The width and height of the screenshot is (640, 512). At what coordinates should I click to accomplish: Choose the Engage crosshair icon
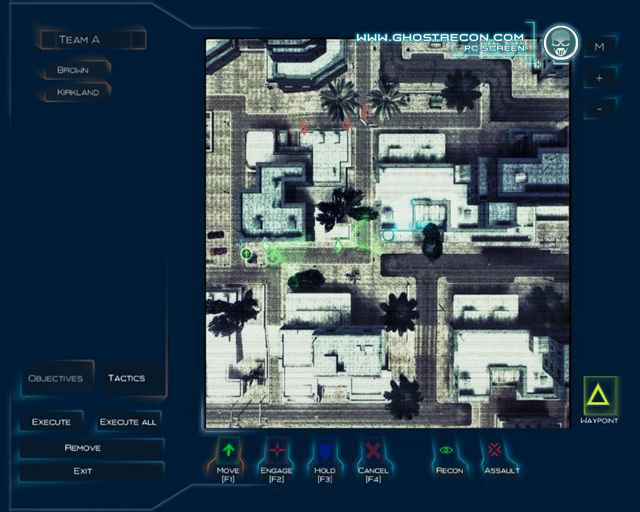pyautogui.click(x=277, y=450)
